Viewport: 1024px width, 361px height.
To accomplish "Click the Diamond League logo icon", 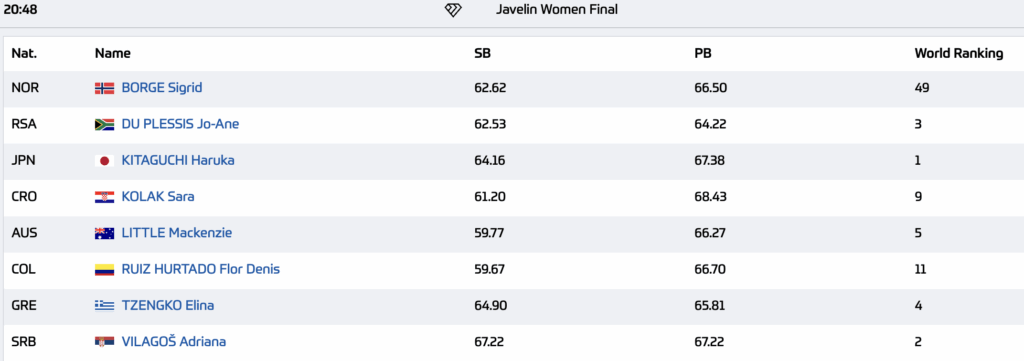I will [x=453, y=10].
